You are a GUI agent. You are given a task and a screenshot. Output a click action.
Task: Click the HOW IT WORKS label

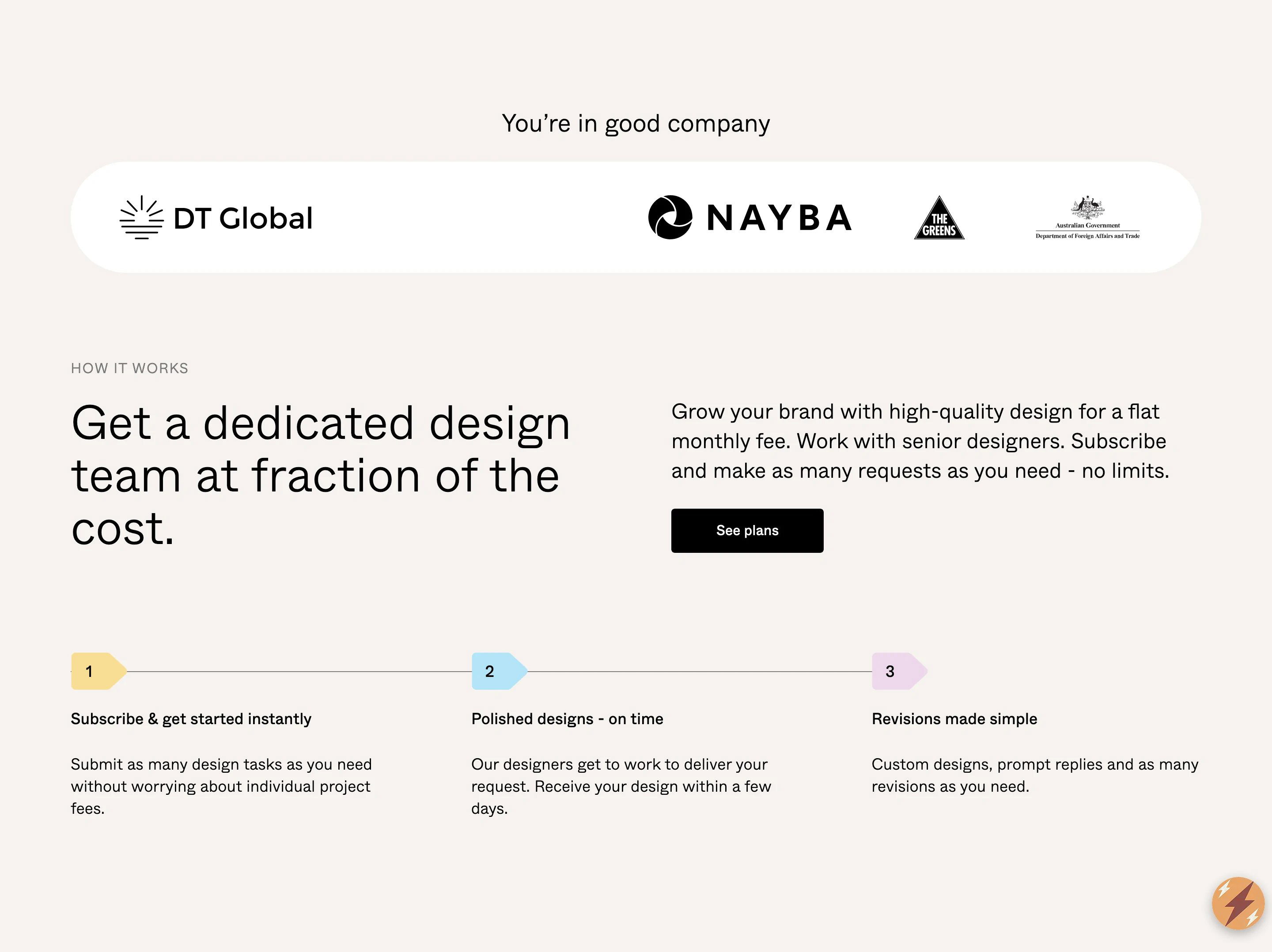129,369
